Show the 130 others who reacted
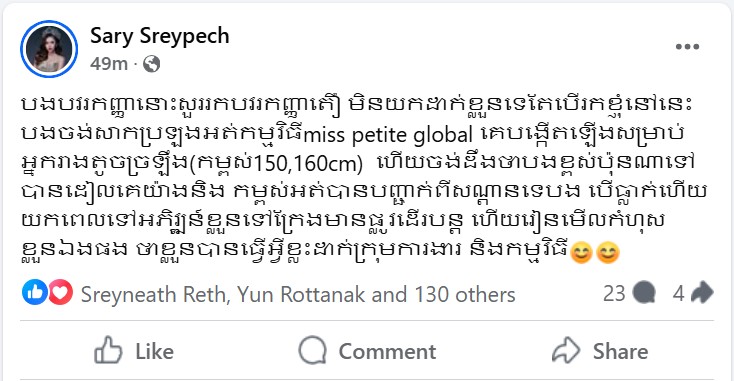Viewport: 734px width, 381px height. [x=465, y=295]
